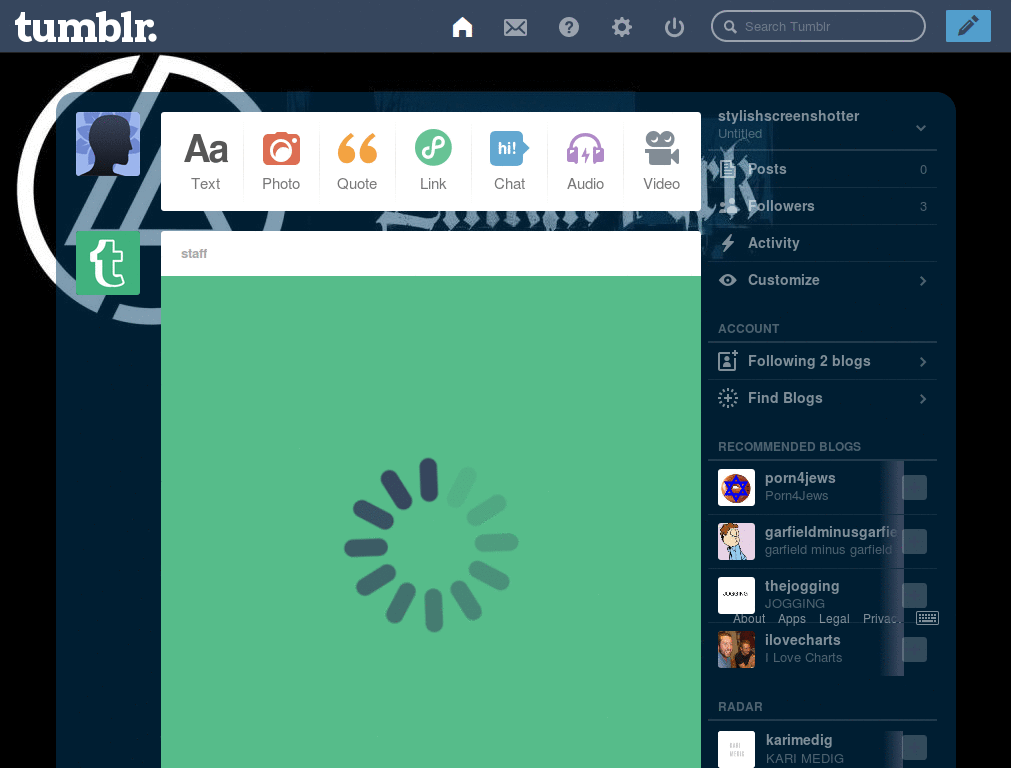Click the loading spinner in staff post
Image resolution: width=1024 pixels, height=768 pixels.
click(x=431, y=545)
